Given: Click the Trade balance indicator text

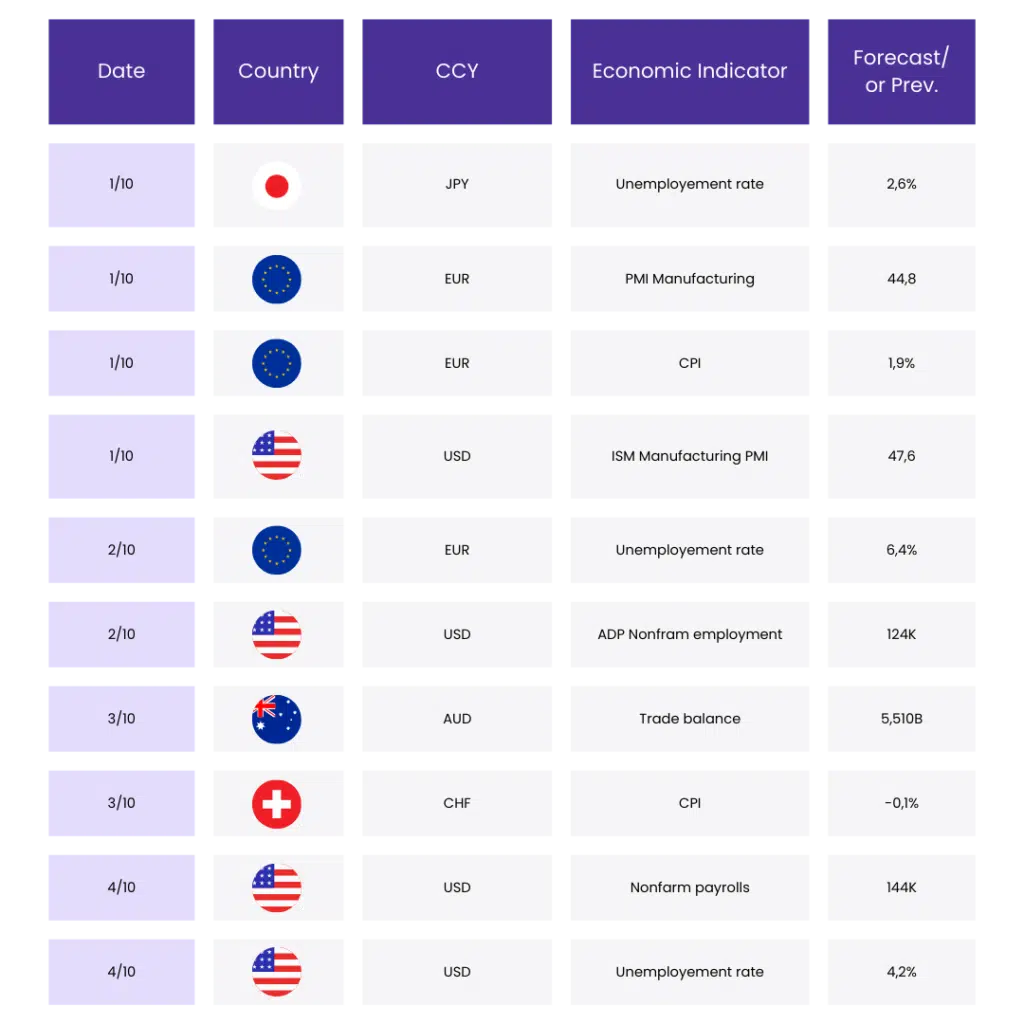Looking at the screenshot, I should pos(690,719).
